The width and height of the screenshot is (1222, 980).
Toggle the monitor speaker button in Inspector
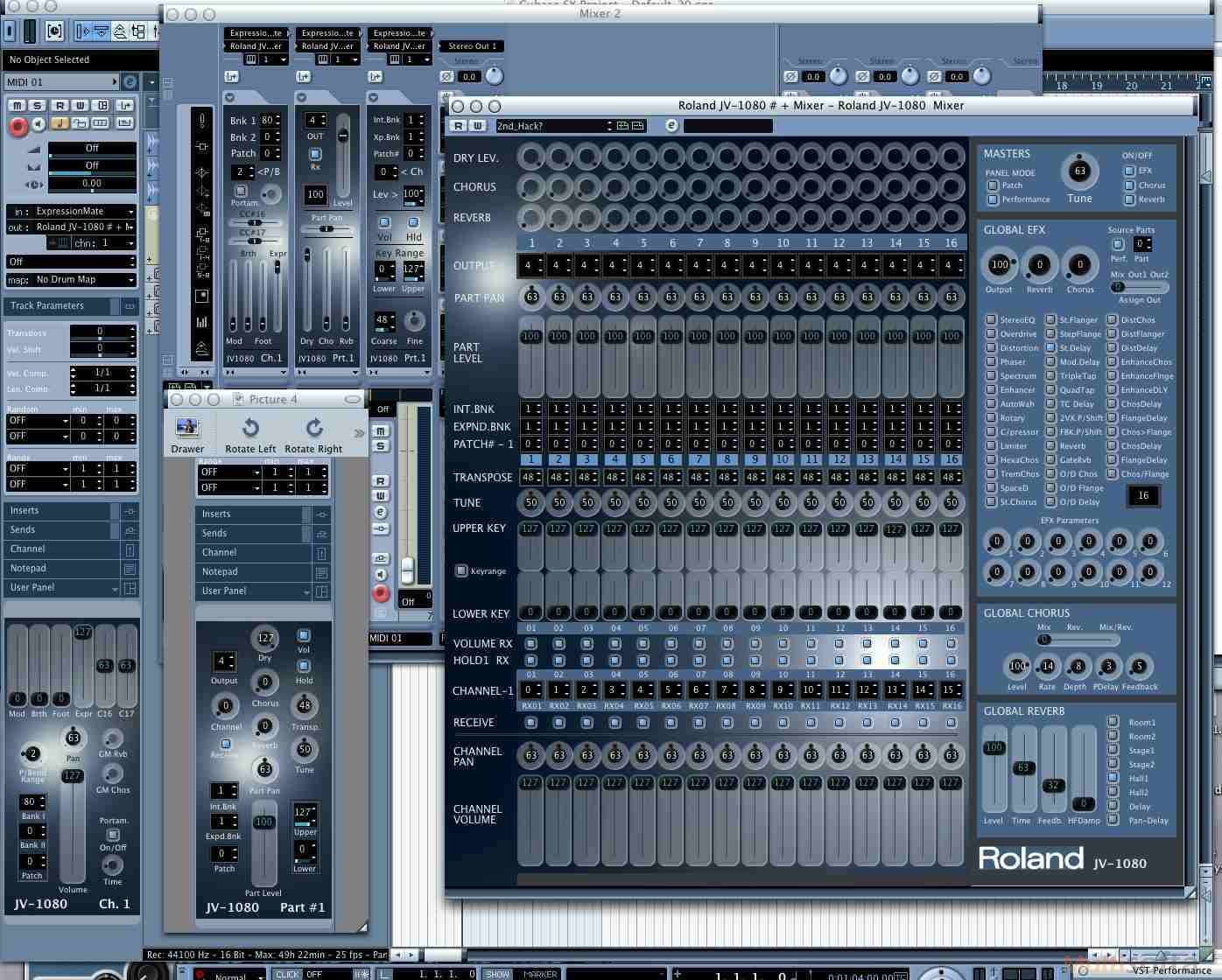pos(38,125)
